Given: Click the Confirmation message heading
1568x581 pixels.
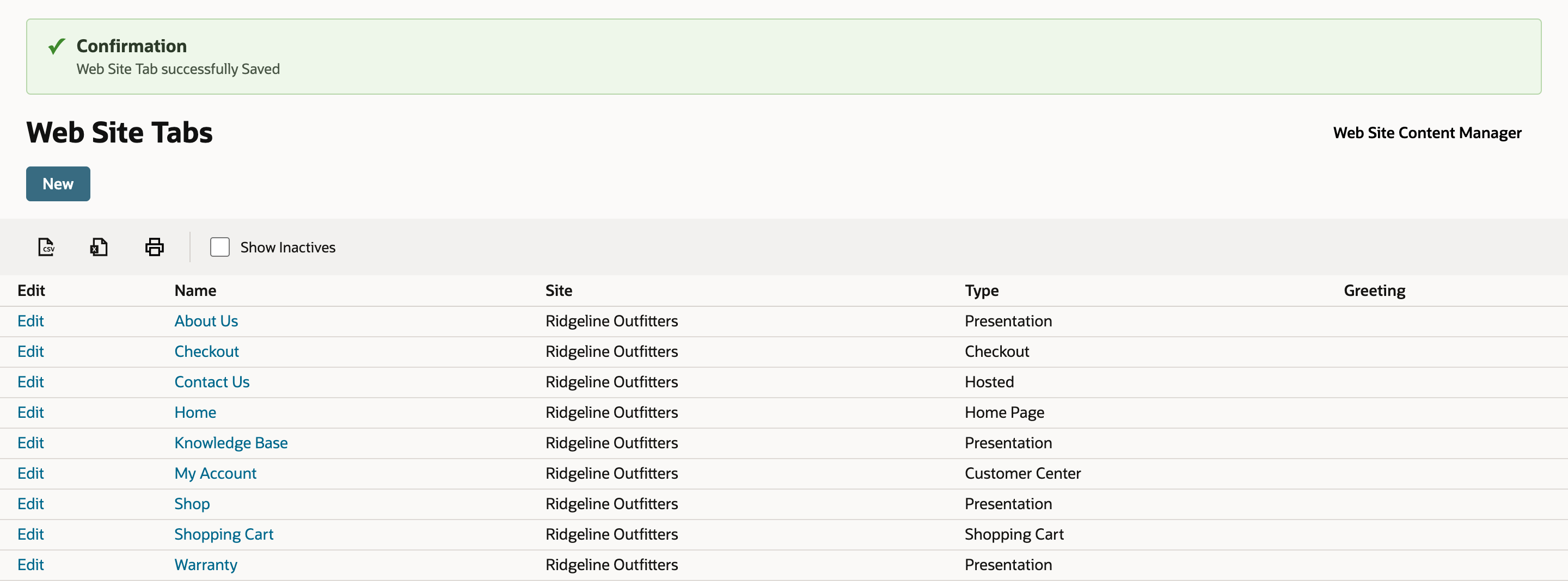Looking at the screenshot, I should [131, 46].
